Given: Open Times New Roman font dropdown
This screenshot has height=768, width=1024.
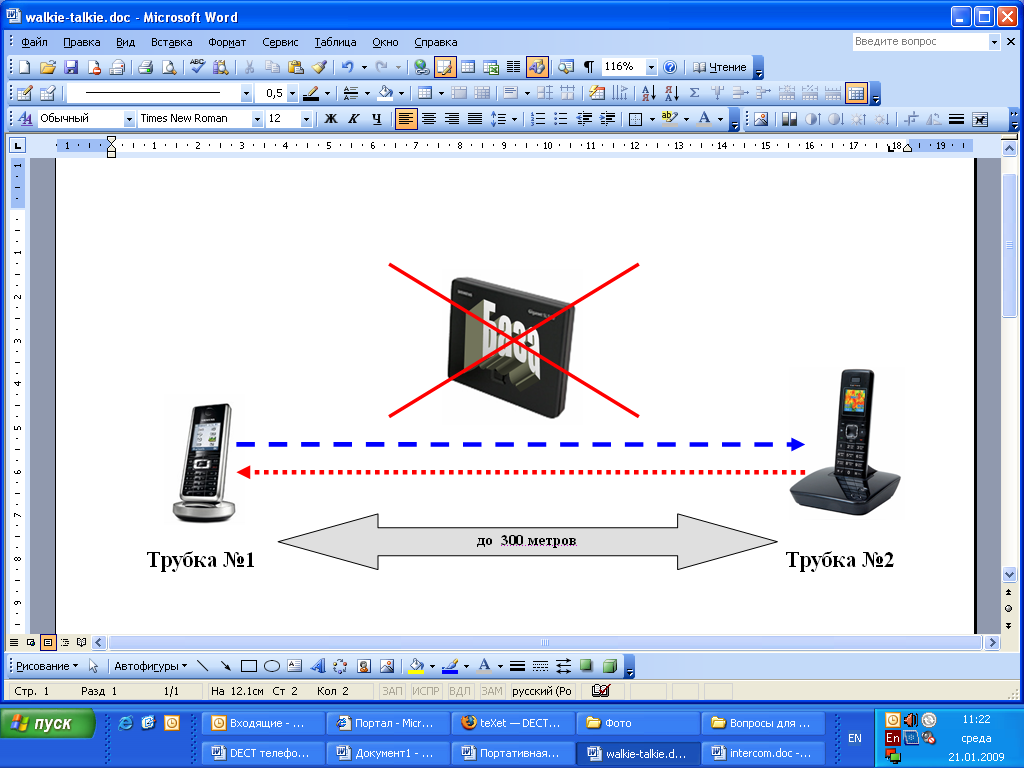Looking at the screenshot, I should [257, 118].
